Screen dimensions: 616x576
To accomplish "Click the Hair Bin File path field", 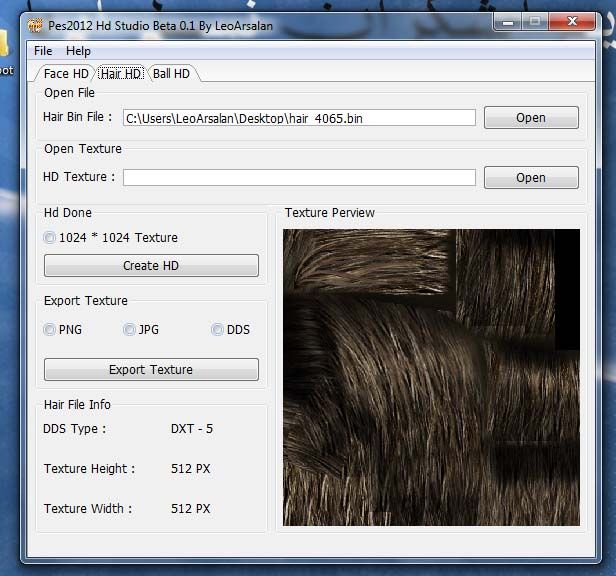I will (298, 118).
